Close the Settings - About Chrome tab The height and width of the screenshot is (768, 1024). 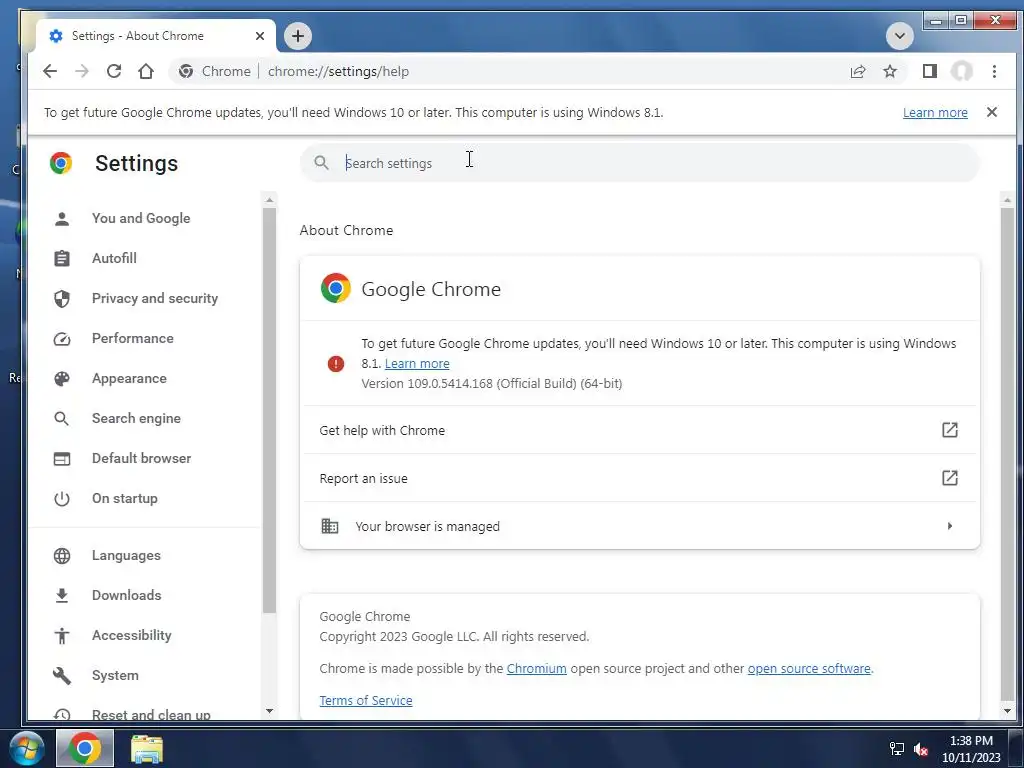click(260, 36)
